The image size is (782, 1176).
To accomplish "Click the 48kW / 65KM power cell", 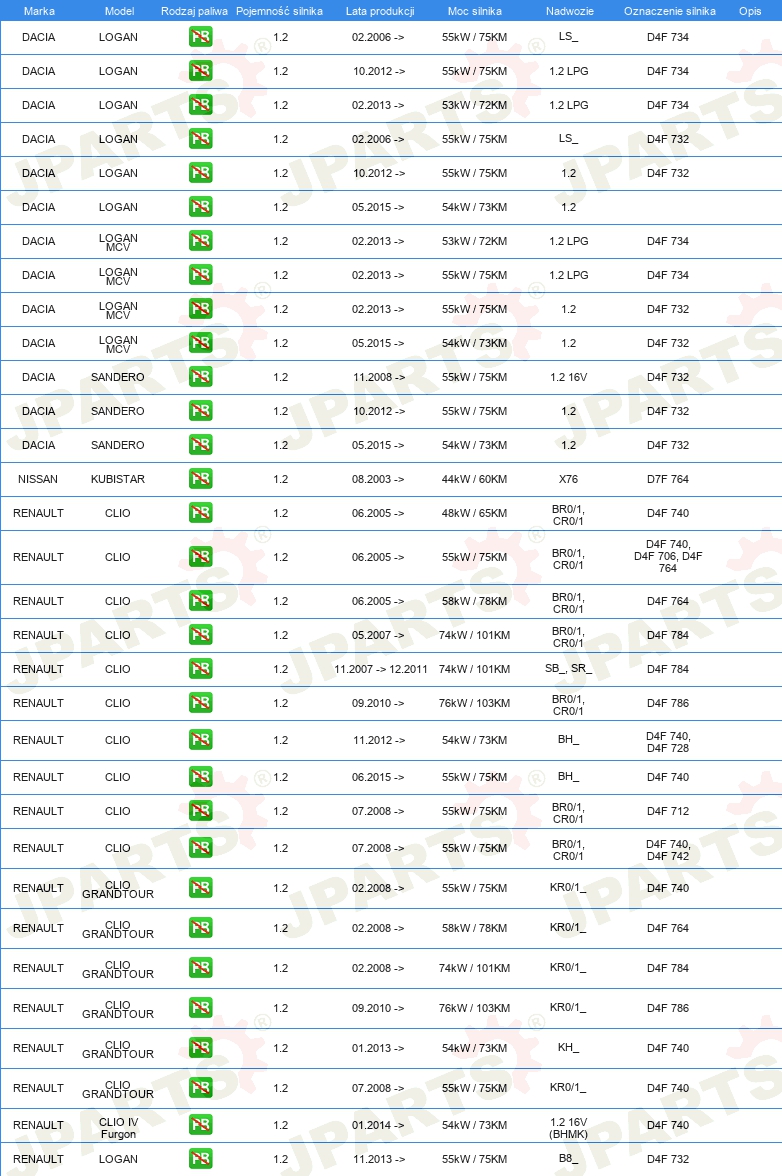I will click(474, 513).
